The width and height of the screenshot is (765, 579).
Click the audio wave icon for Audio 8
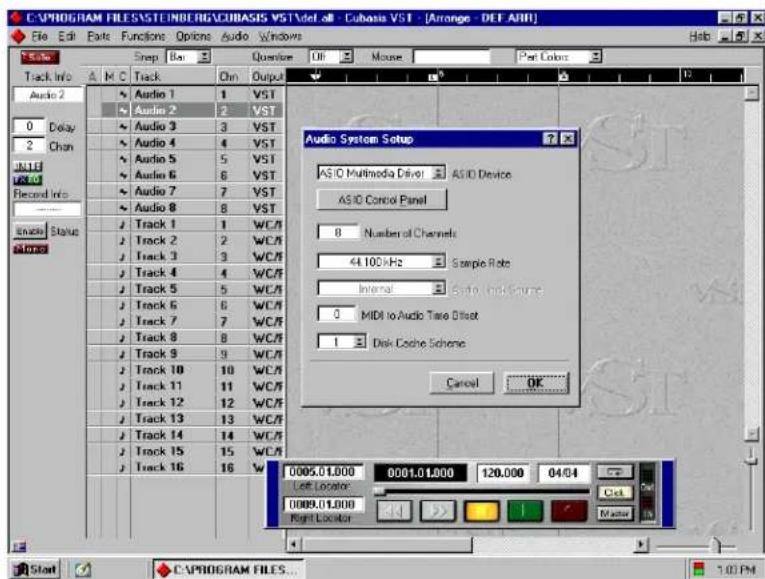point(123,208)
